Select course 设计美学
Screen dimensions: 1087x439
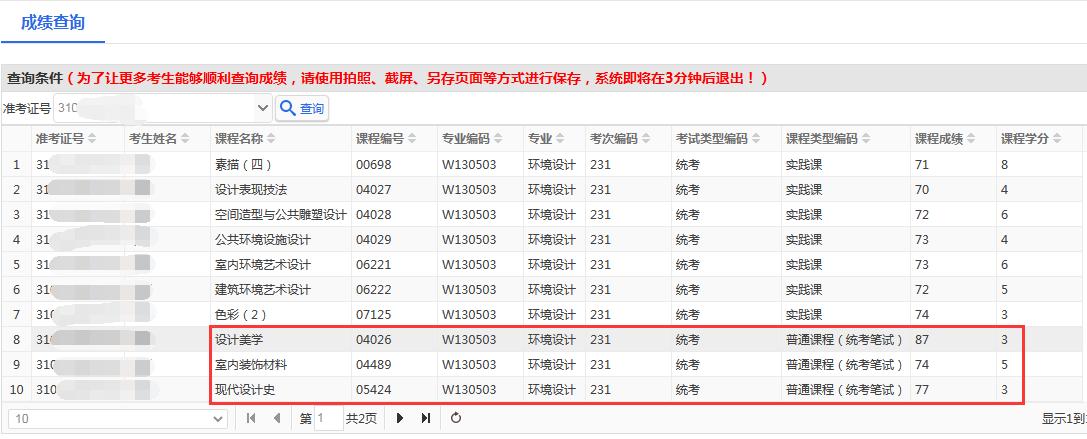point(239,340)
